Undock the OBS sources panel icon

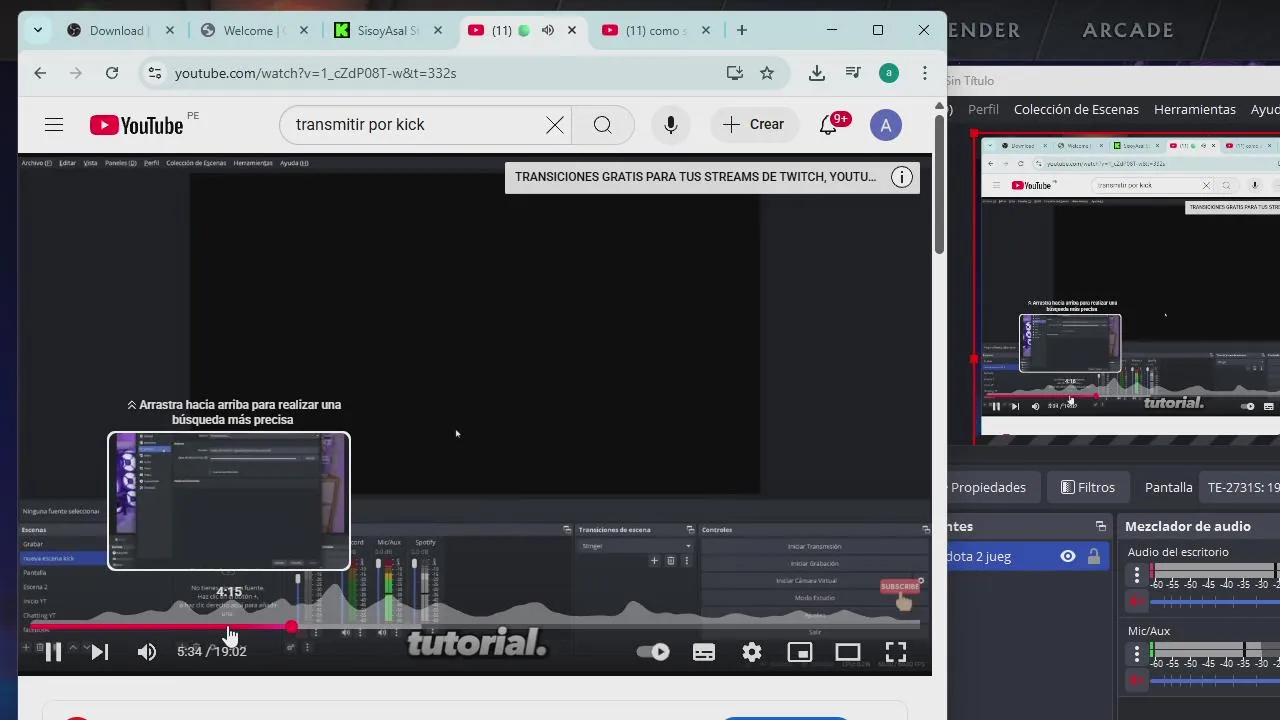[x=1100, y=526]
